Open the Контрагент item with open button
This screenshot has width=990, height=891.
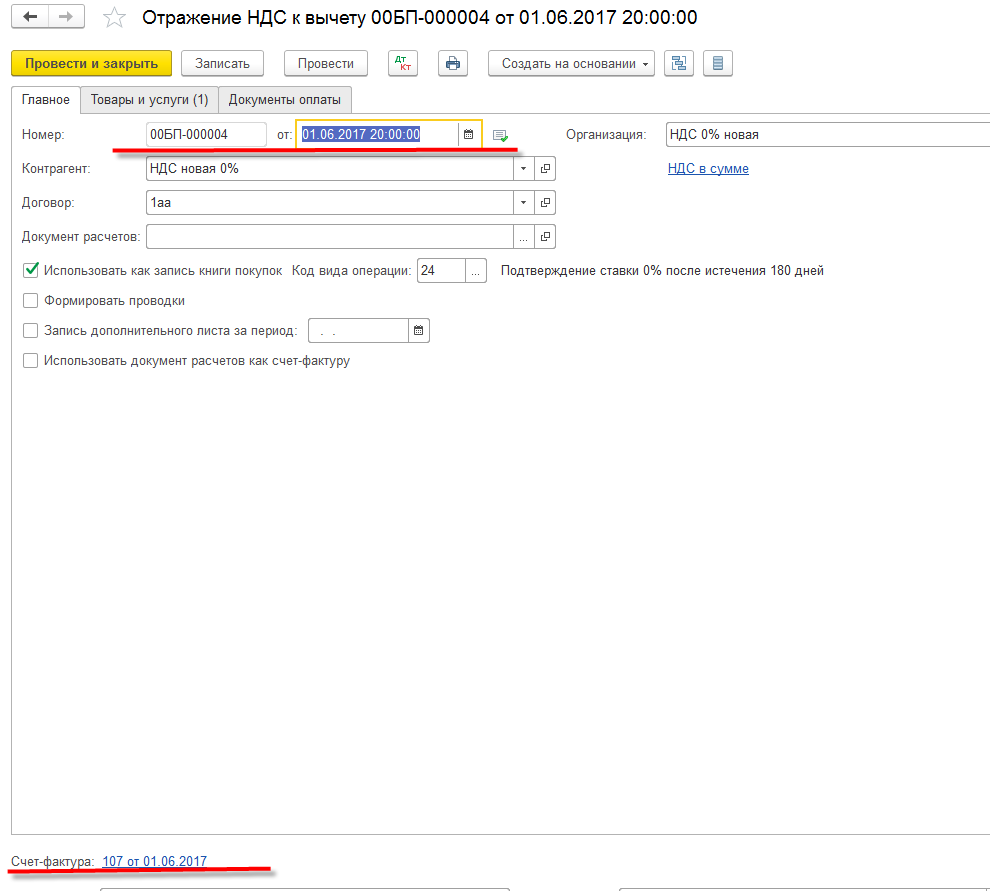(545, 169)
